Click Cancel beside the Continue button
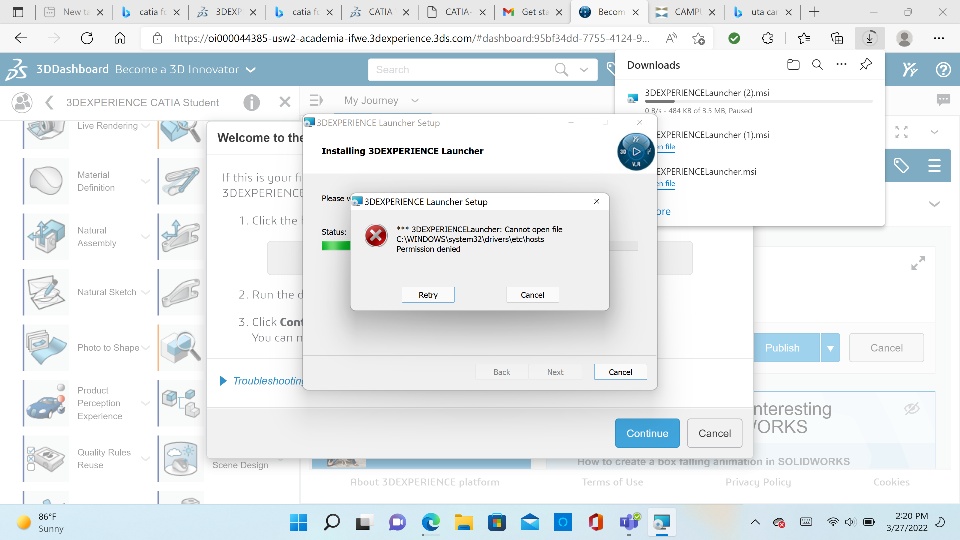This screenshot has width=960, height=540. pyautogui.click(x=714, y=433)
